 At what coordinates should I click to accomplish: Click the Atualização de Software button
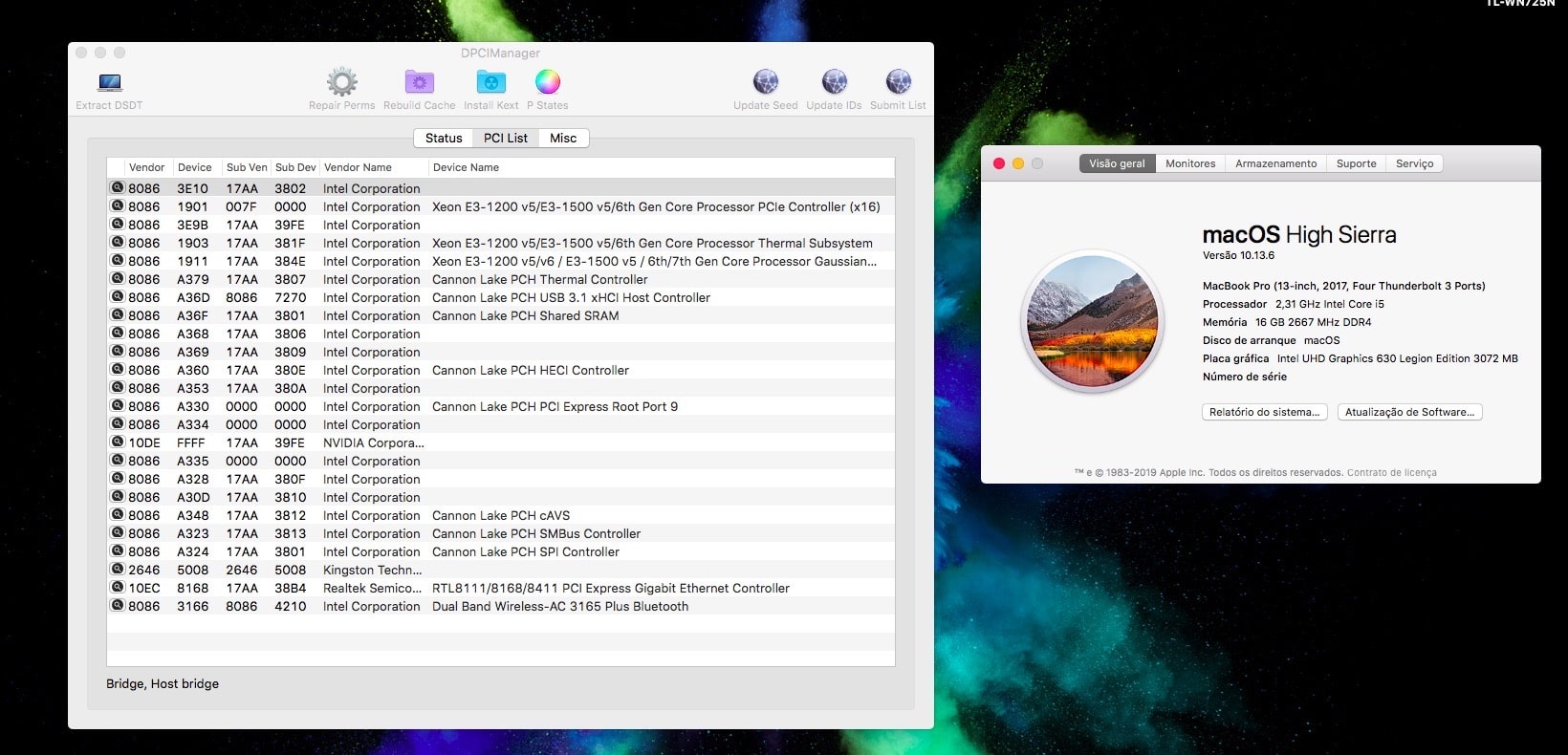1409,412
